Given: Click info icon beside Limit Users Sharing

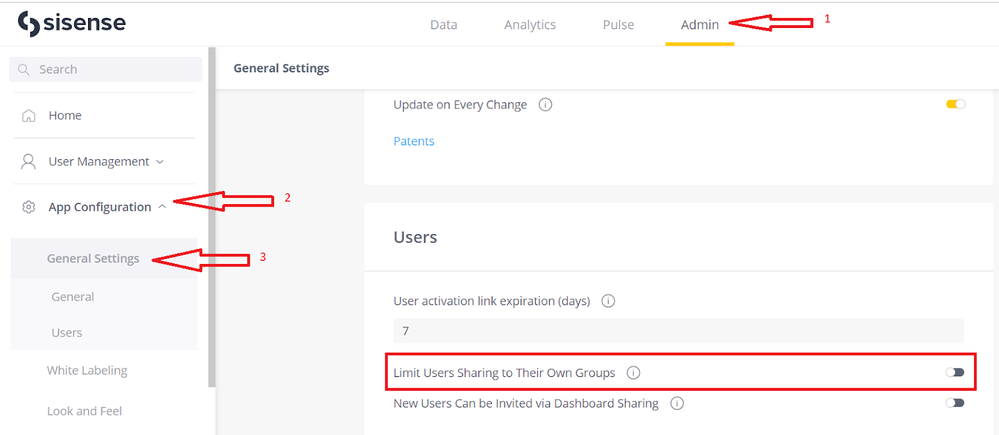Looking at the screenshot, I should pyautogui.click(x=633, y=373).
